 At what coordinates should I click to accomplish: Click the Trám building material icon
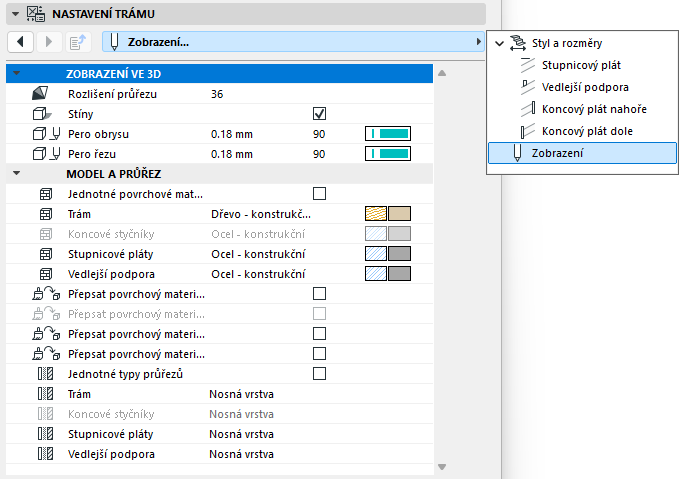pyautogui.click(x=46, y=214)
